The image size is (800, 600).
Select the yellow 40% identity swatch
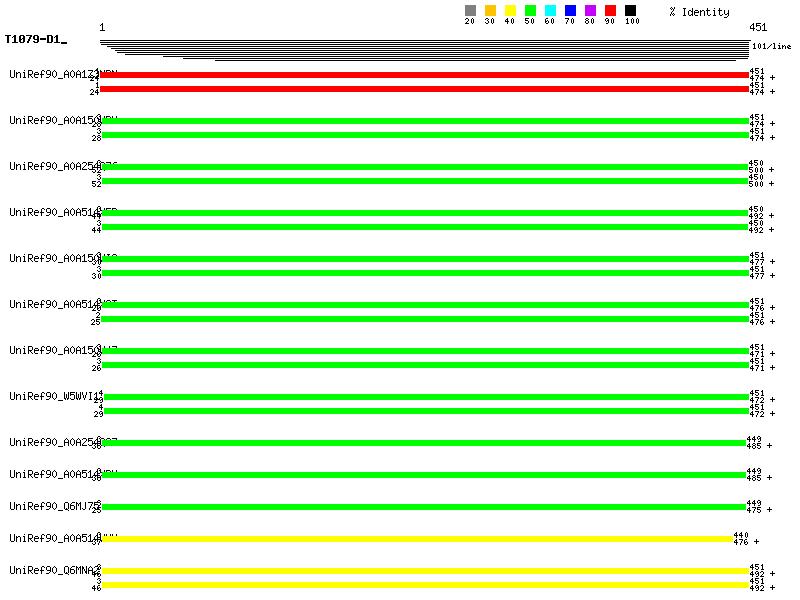(510, 11)
